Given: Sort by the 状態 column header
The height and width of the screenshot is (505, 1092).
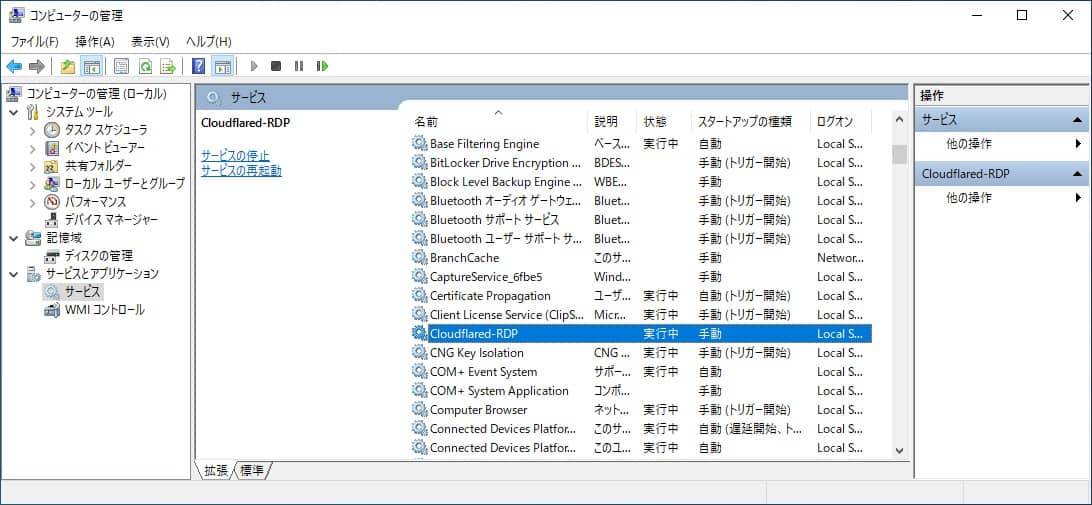Looking at the screenshot, I should click(664, 121).
